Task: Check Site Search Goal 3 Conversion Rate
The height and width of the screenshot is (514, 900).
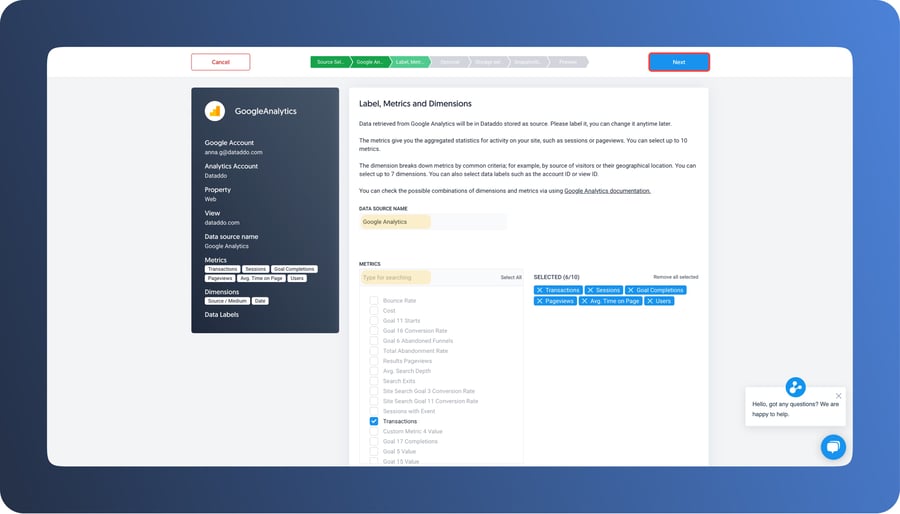Action: (374, 391)
